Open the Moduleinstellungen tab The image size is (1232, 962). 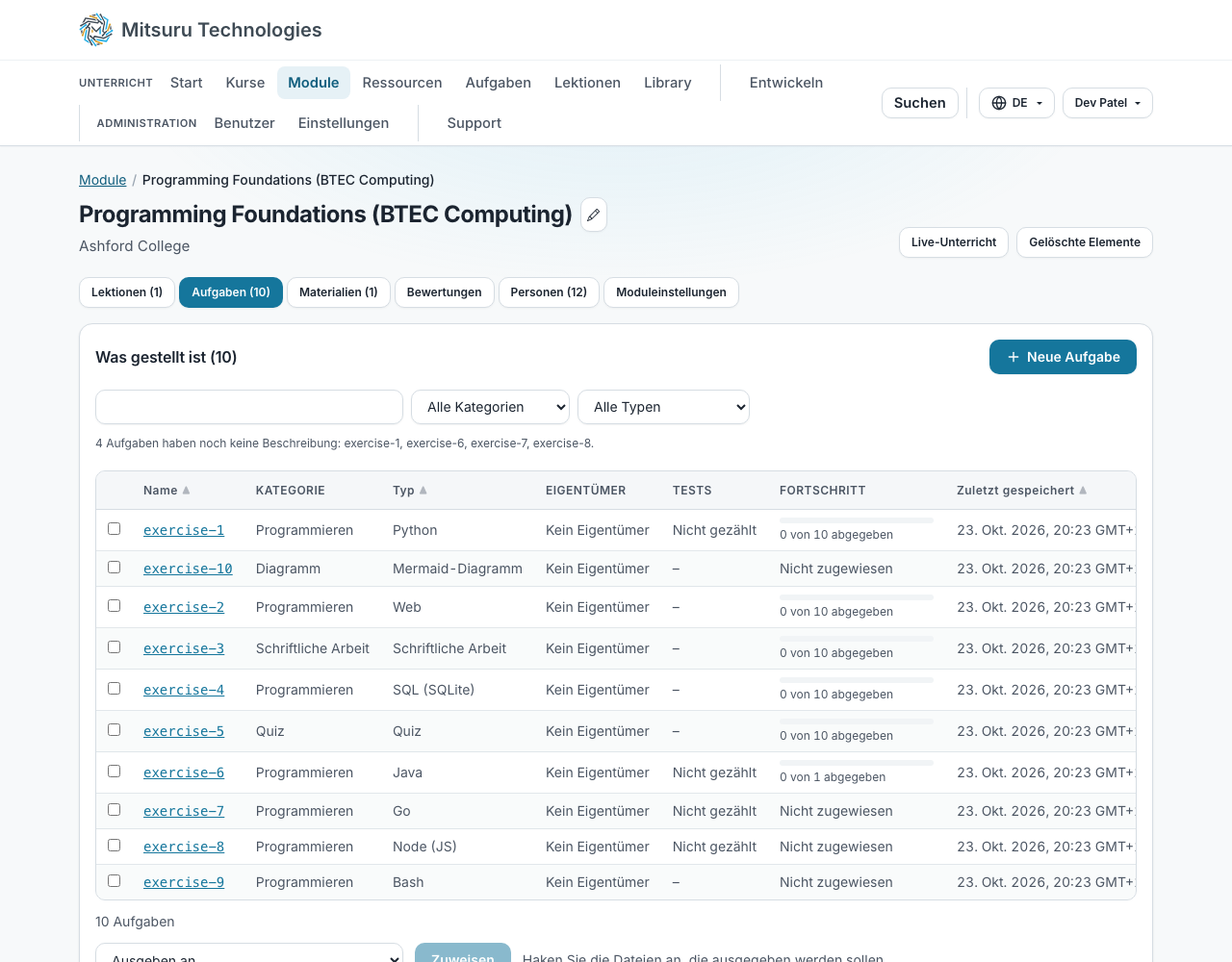pyautogui.click(x=671, y=292)
